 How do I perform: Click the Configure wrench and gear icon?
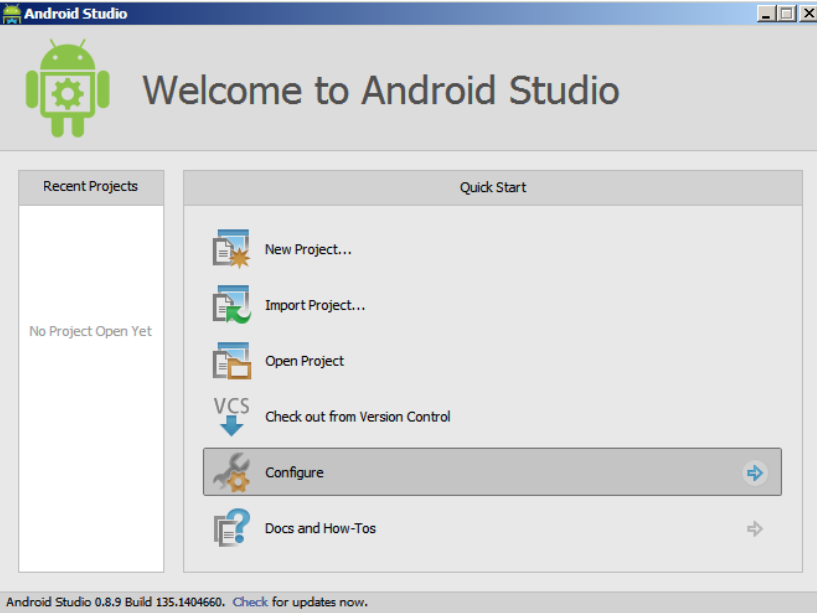(x=231, y=472)
